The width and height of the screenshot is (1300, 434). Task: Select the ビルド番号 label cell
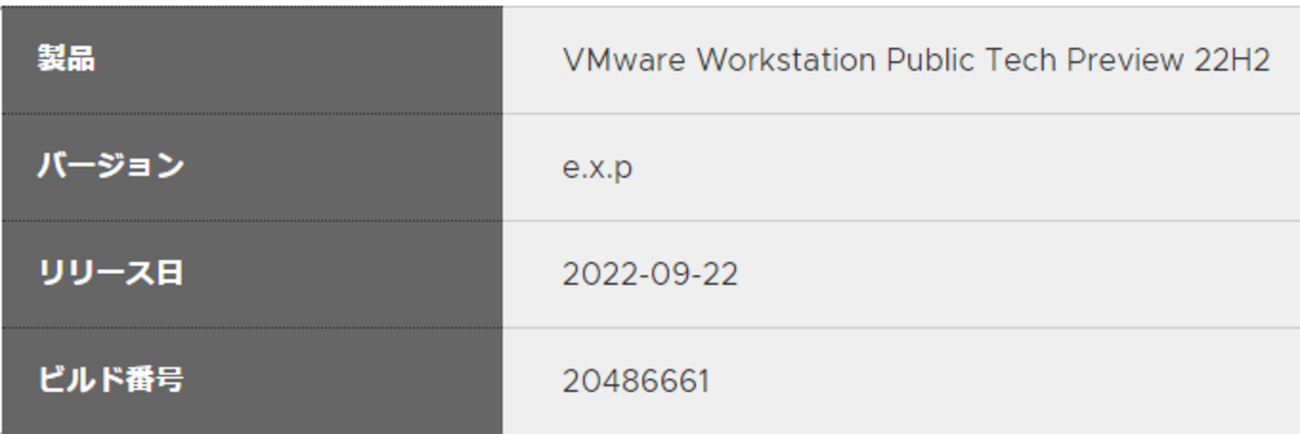251,381
